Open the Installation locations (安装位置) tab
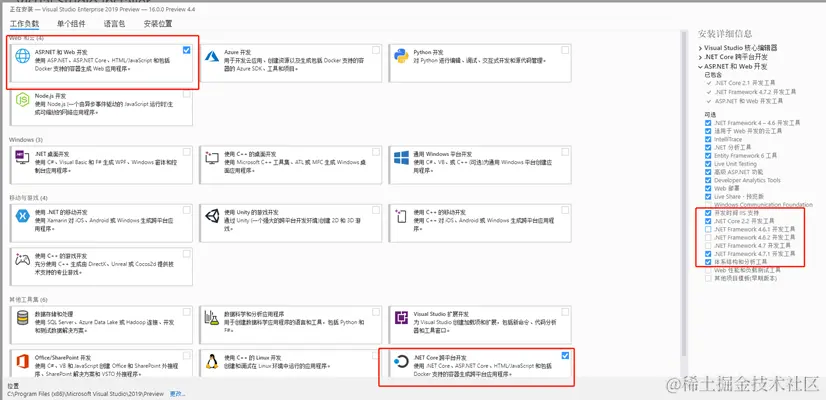 pos(158,24)
